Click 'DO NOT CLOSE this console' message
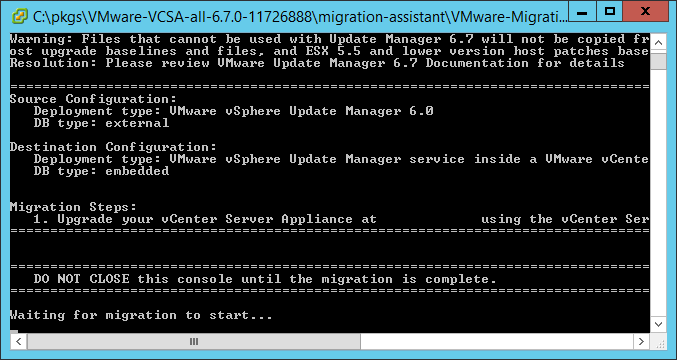The width and height of the screenshot is (677, 360). coord(265,279)
